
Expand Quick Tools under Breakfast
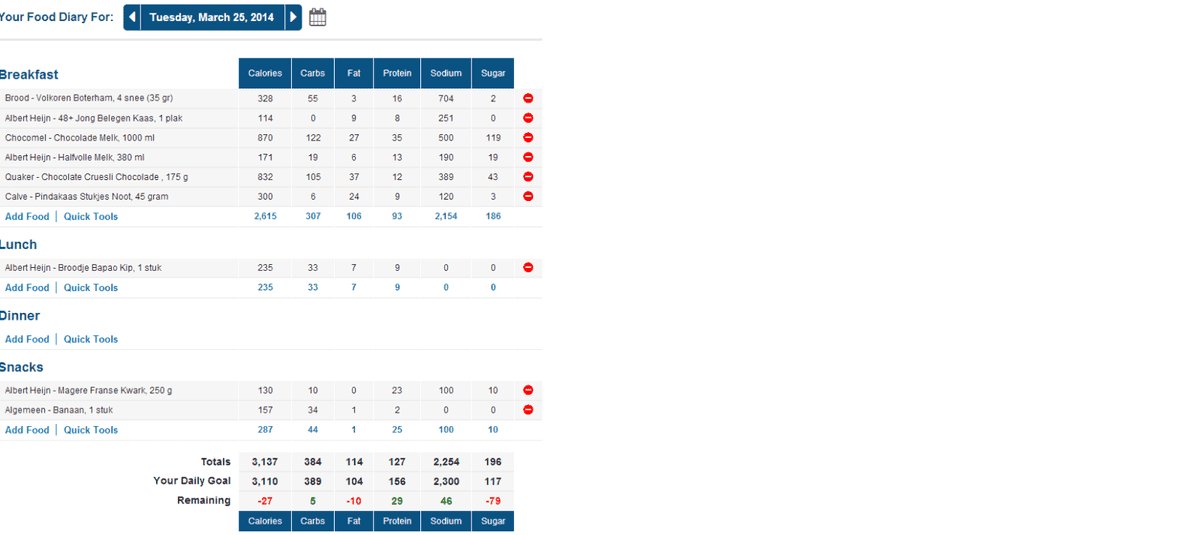91,216
